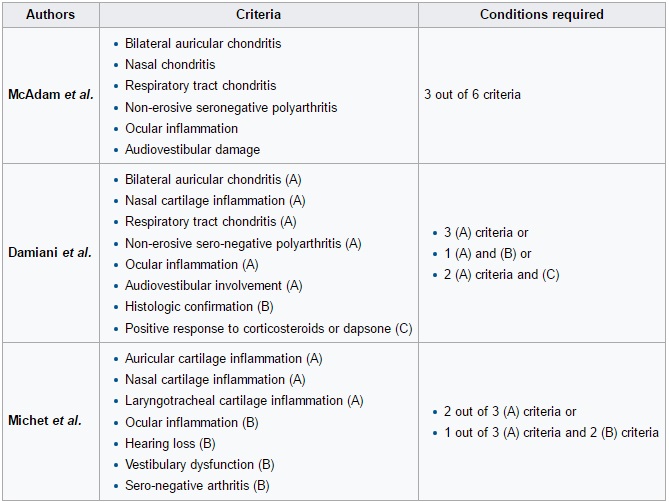Click the '2 out of 3 (A) criteria or' condition
The image size is (669, 502).
coord(510,411)
